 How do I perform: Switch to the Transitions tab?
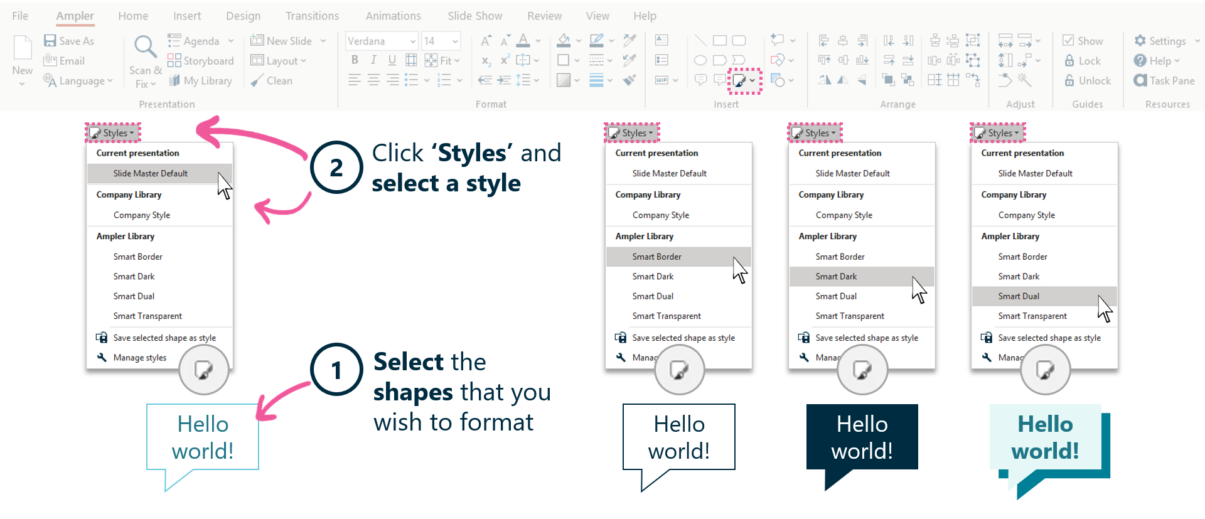(312, 16)
